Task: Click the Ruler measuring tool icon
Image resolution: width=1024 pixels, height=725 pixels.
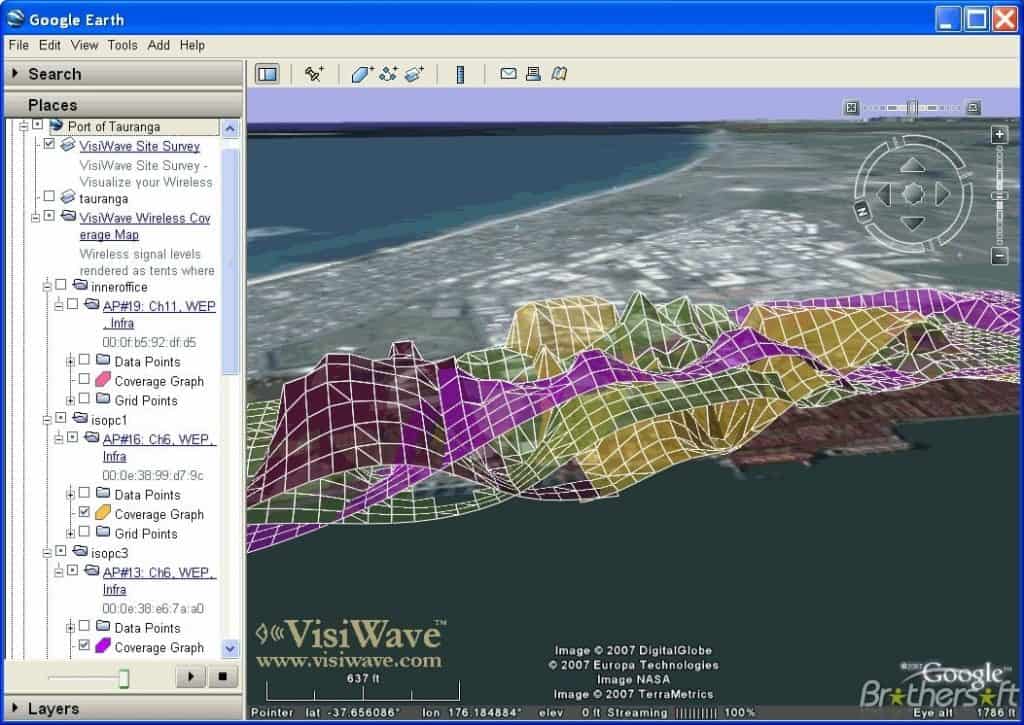Action: (x=460, y=74)
